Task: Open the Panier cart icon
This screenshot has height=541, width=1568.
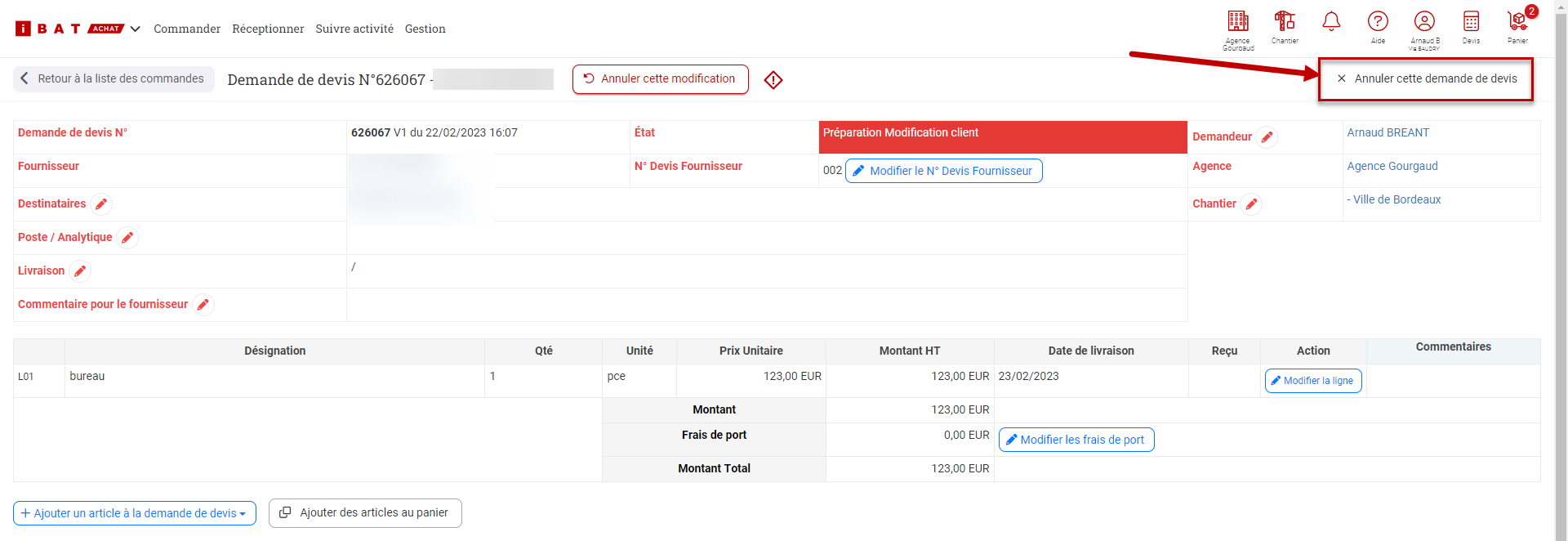Action: point(1517,22)
